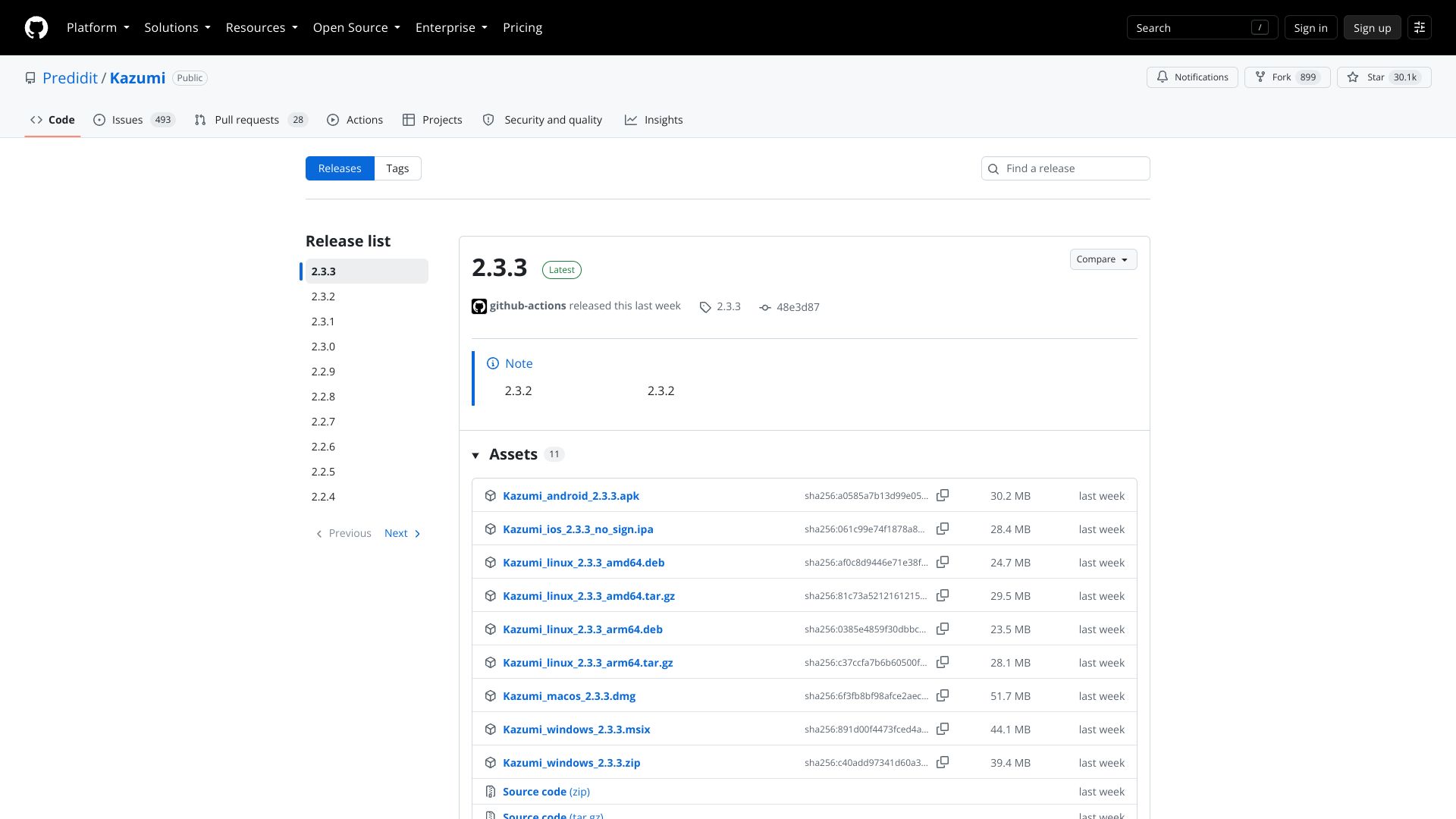The height and width of the screenshot is (819, 1456).
Task: Switch to the Issues tab
Action: click(134, 120)
